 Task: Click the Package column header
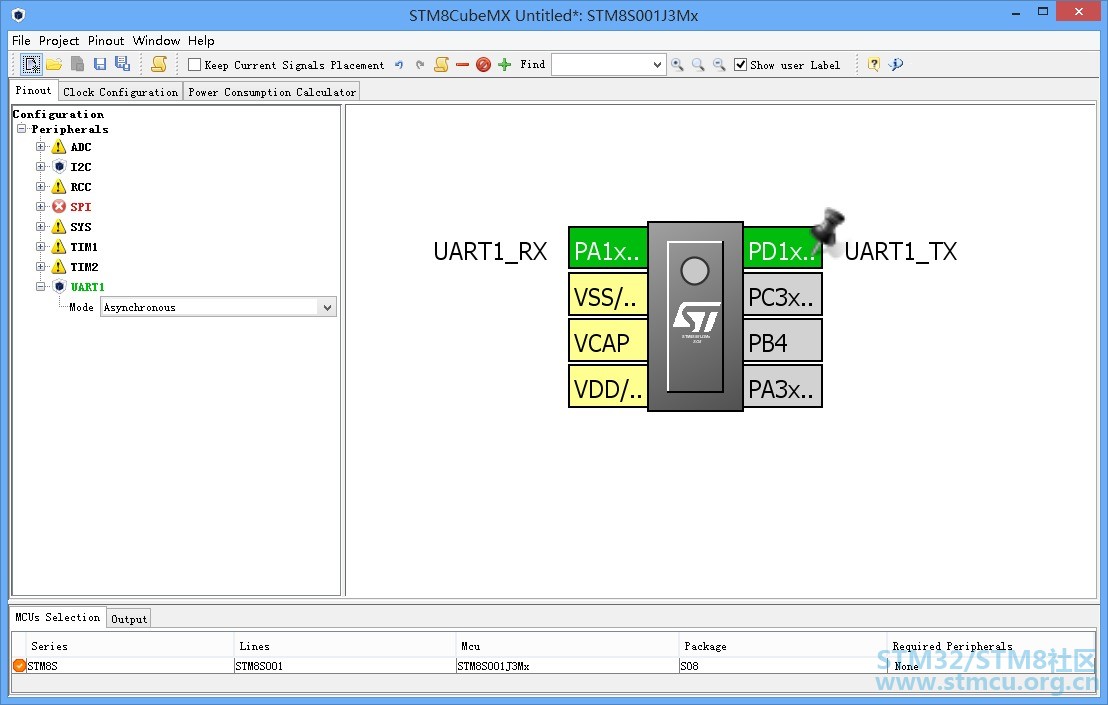pos(783,646)
